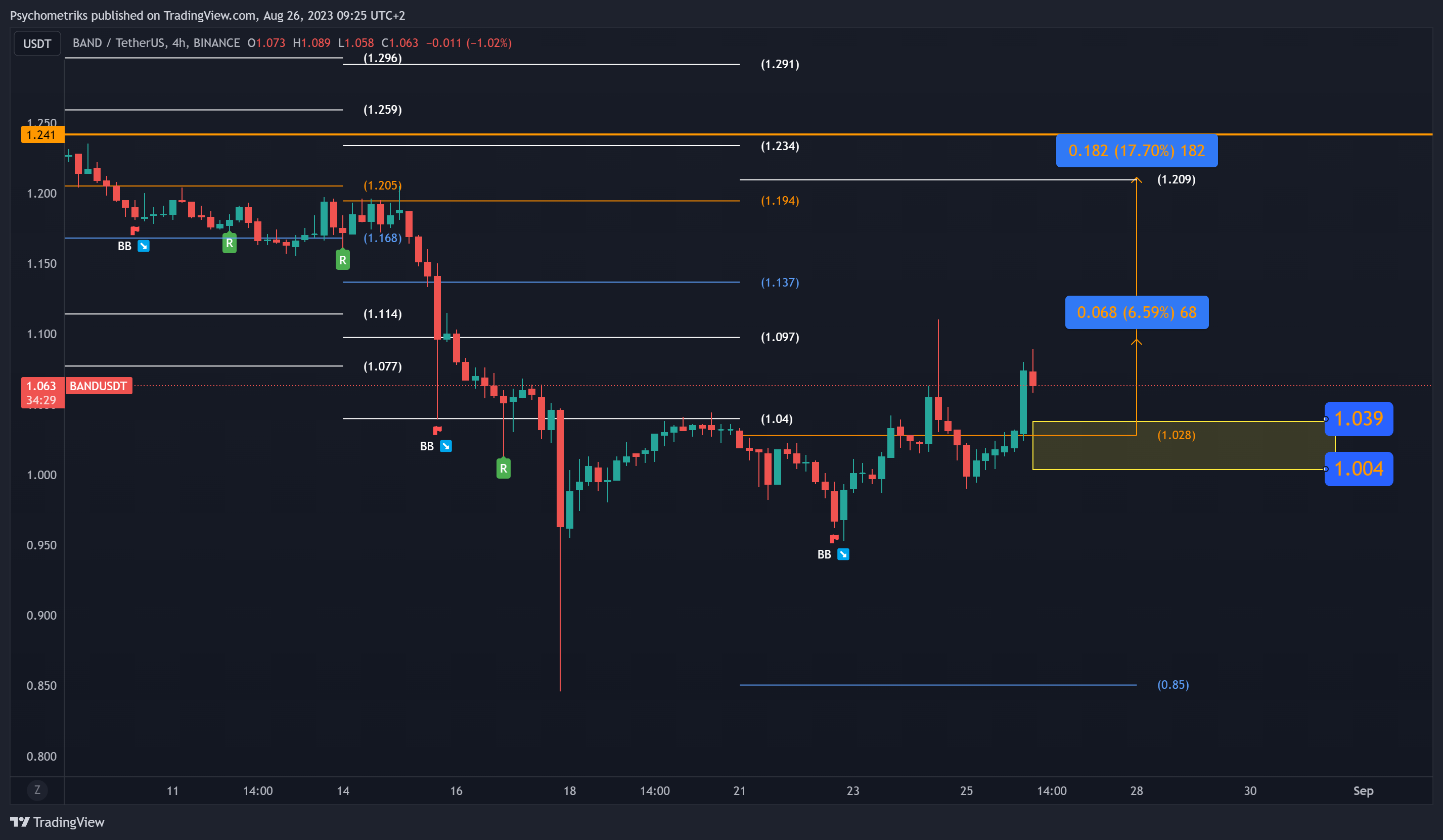Click the H1.089 high value
Image resolution: width=1443 pixels, height=840 pixels.
[311, 43]
